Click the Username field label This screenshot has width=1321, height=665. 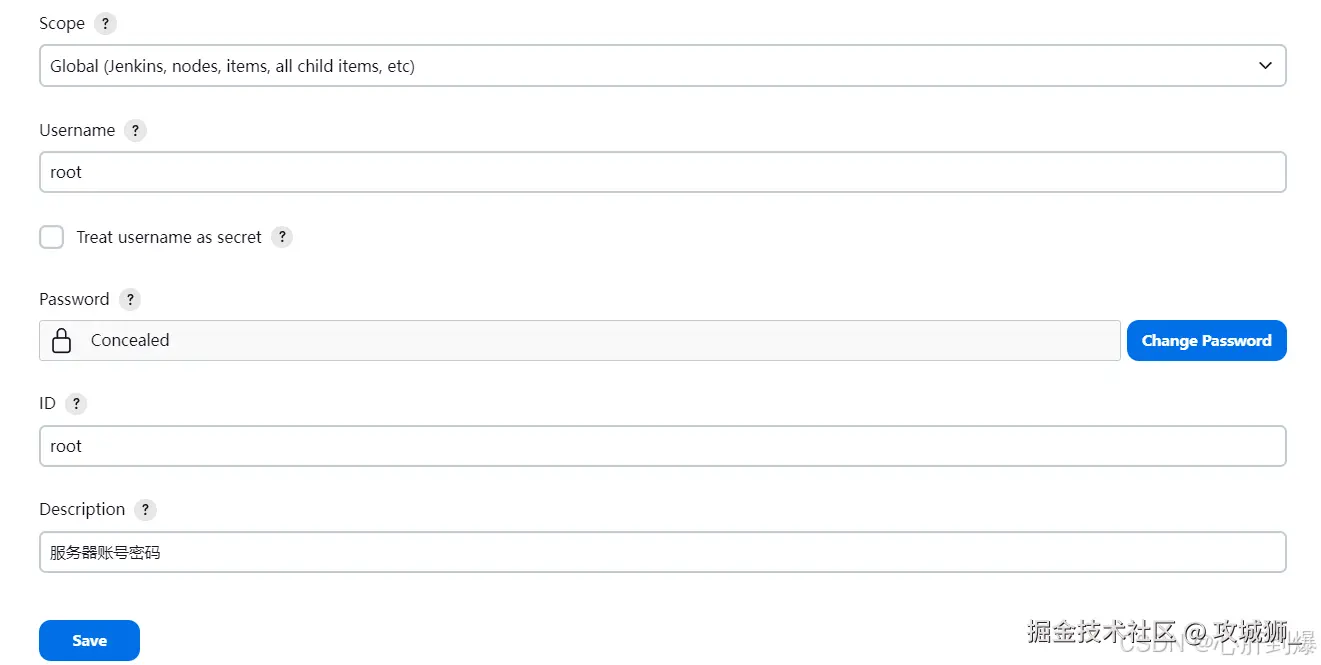click(77, 131)
